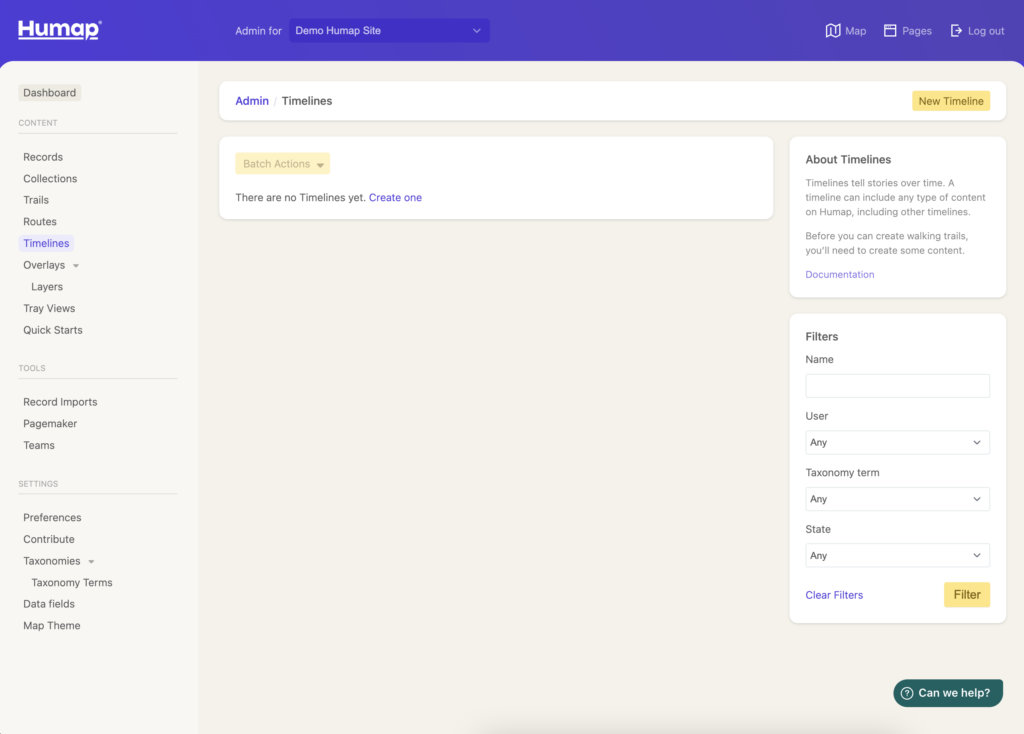This screenshot has height=734, width=1024.
Task: Open the Demo Humap Site selector
Action: point(389,31)
